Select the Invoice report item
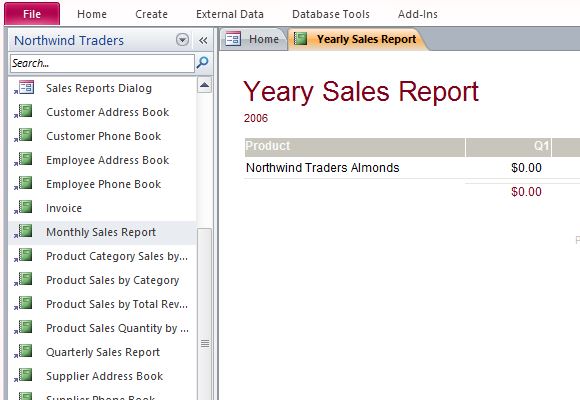 pos(102,208)
